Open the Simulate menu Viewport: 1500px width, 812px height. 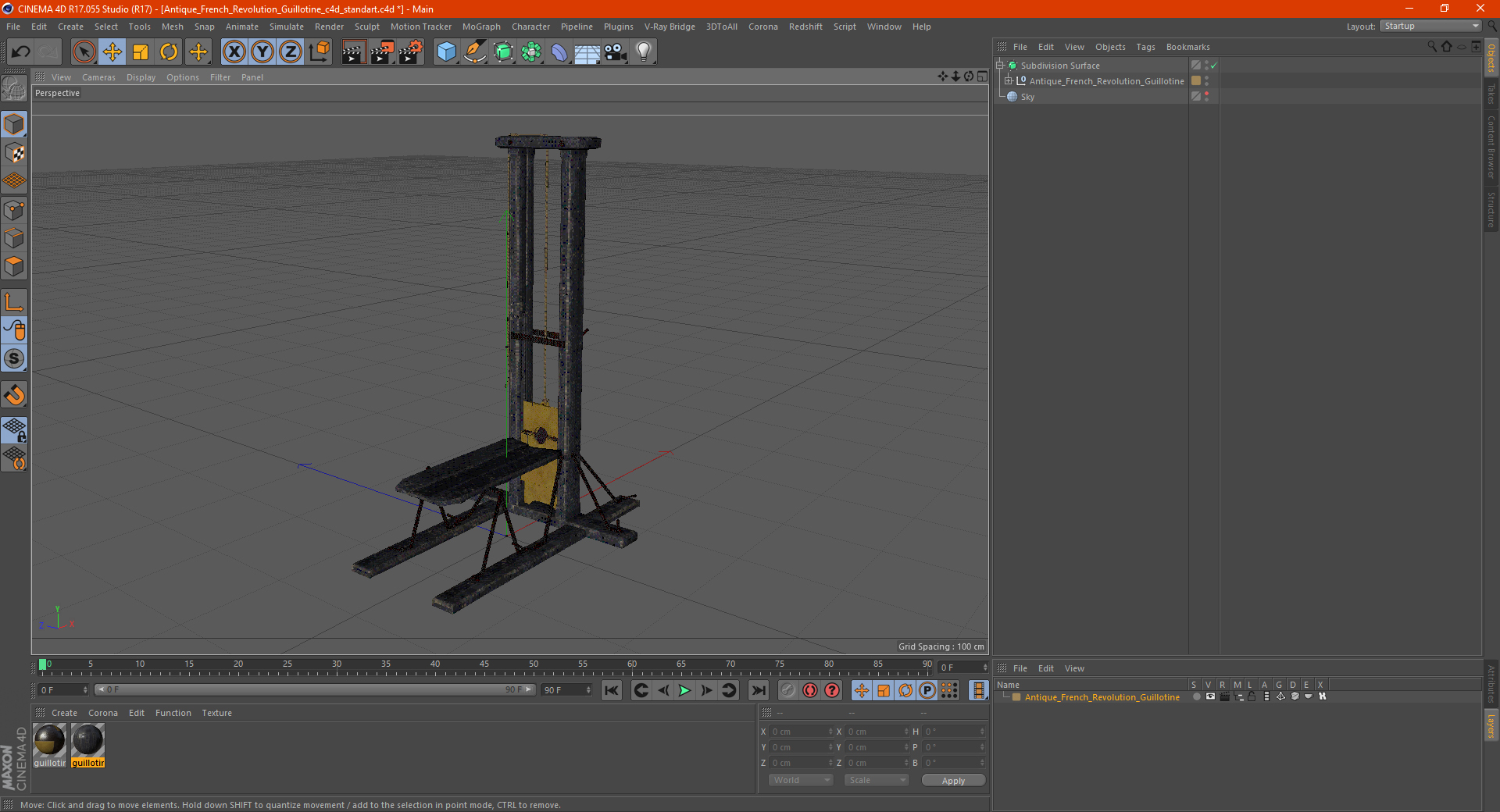[x=287, y=27]
